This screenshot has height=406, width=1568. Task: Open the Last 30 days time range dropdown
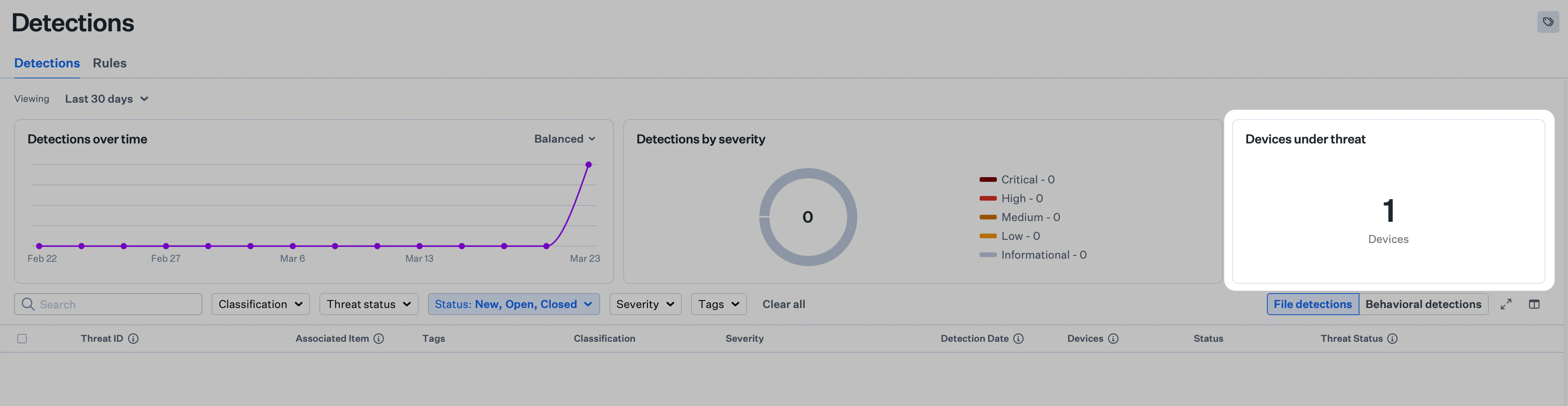coord(107,99)
